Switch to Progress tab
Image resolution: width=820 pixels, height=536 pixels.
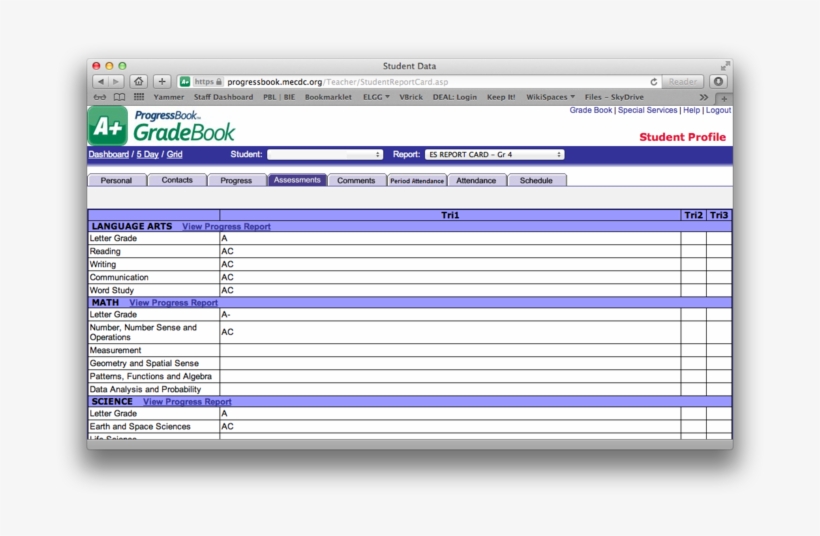(x=236, y=180)
